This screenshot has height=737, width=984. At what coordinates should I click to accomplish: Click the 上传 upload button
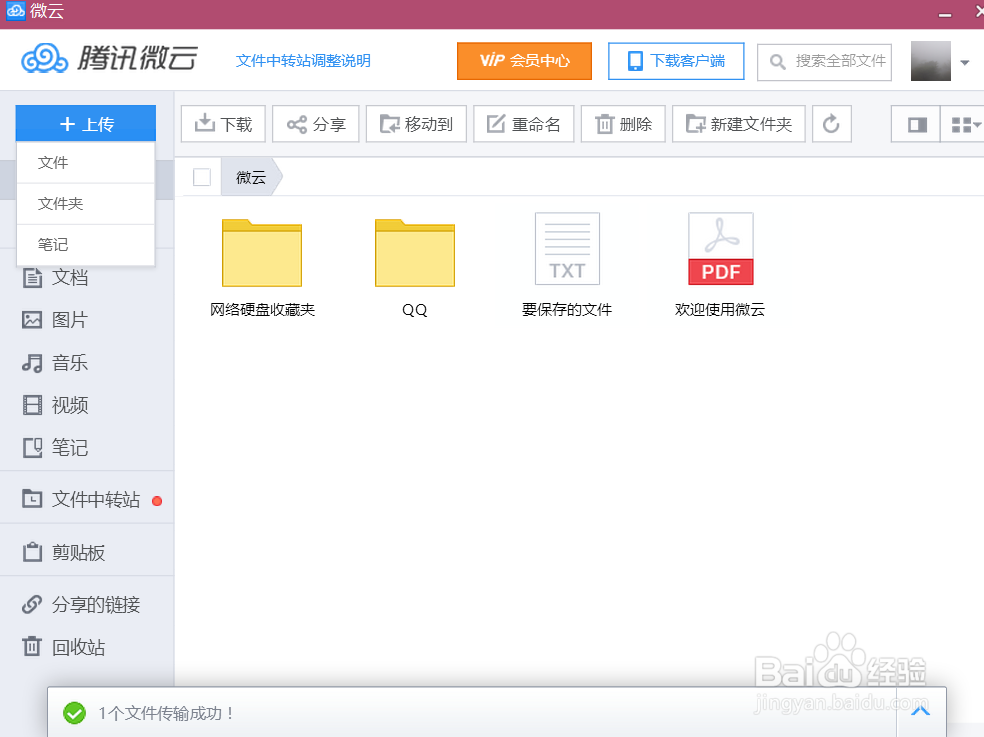[x=86, y=124]
